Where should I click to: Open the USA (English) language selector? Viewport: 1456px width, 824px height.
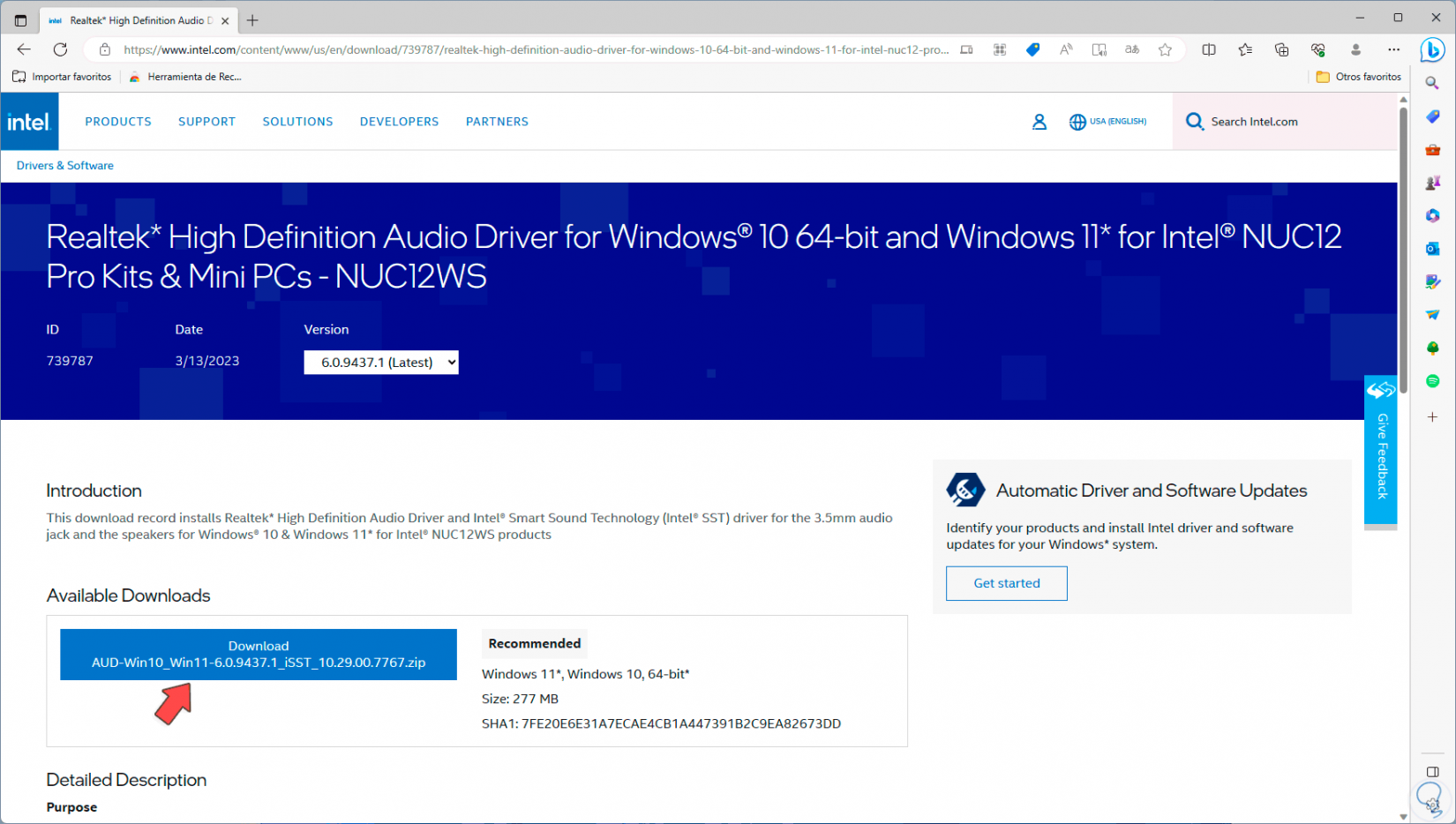click(1108, 122)
